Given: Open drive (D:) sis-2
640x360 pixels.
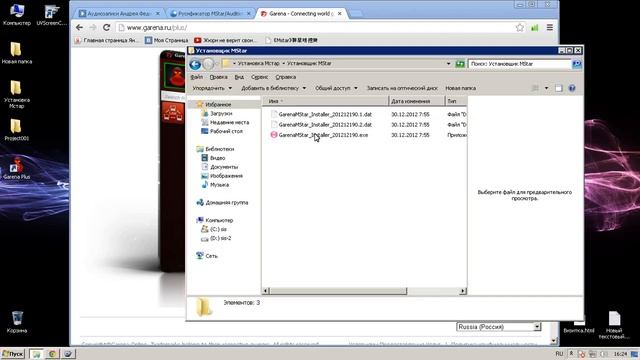Looking at the screenshot, I should pos(220,238).
